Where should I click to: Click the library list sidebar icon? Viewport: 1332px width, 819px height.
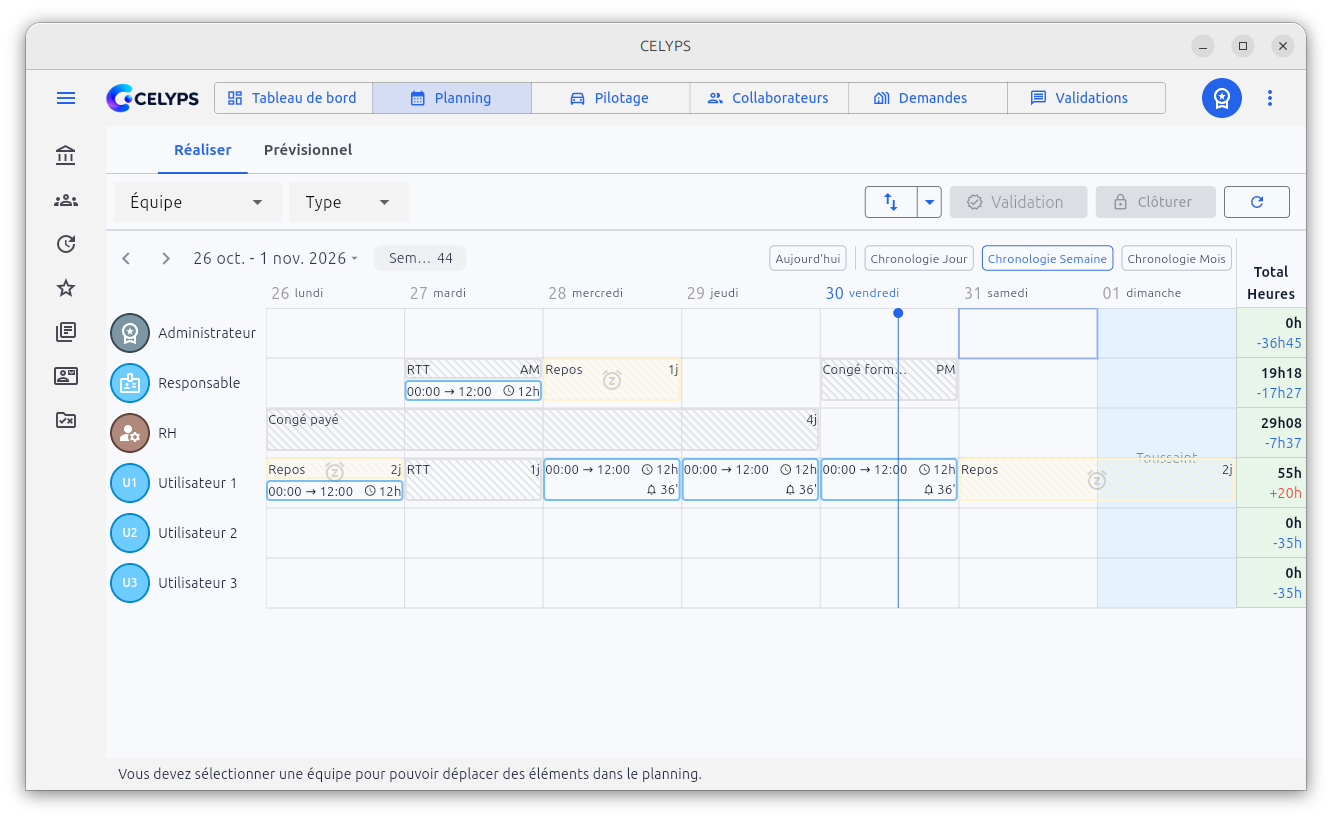tap(66, 332)
